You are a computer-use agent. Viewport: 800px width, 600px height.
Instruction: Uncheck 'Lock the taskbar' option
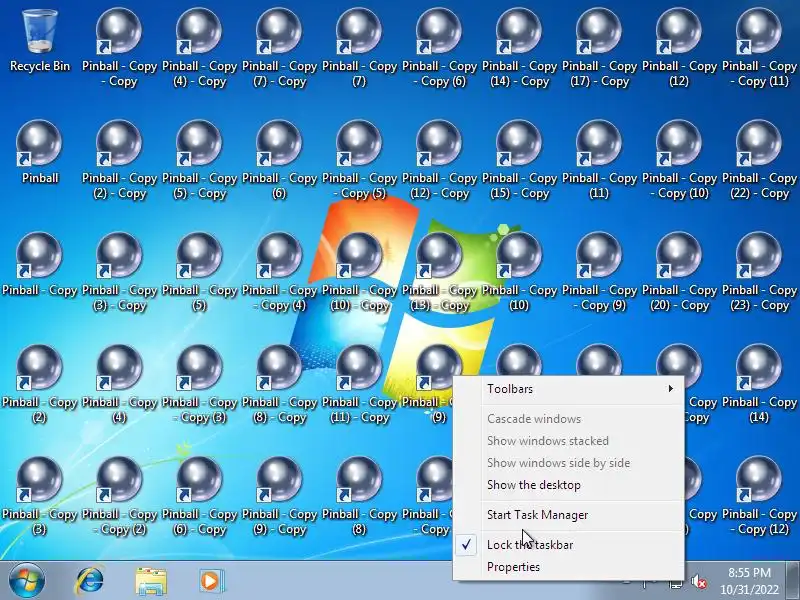[568, 545]
